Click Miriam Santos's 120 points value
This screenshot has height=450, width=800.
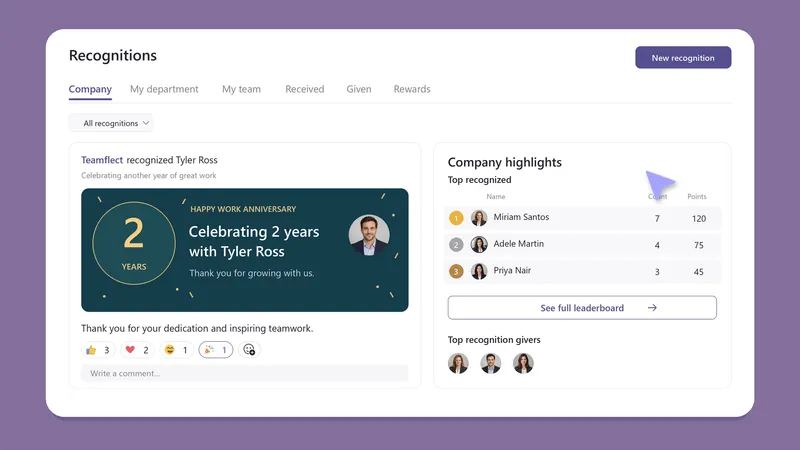(698, 218)
